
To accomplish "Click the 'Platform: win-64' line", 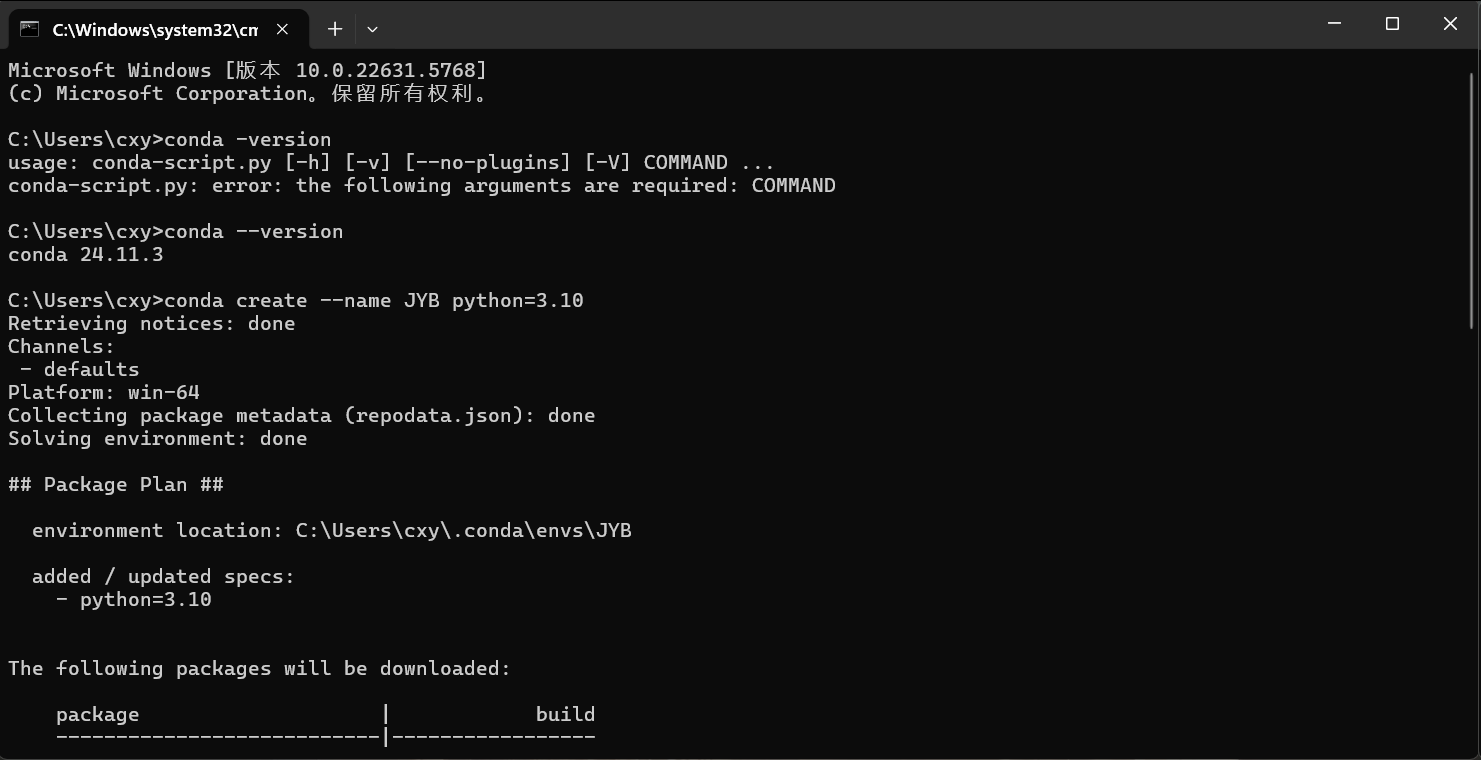I will [x=104, y=393].
